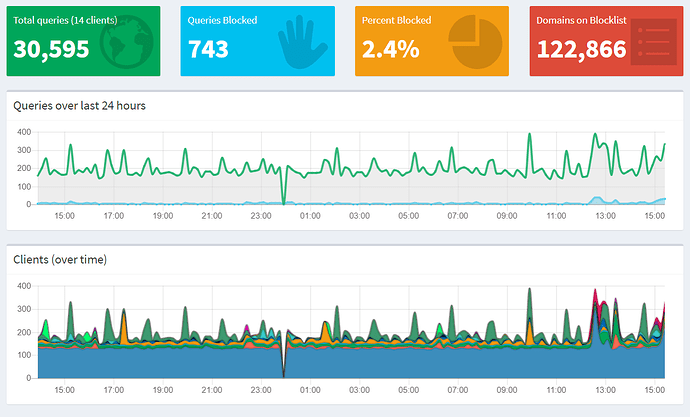
Task: Select the 2.4% percent blocked value
Action: 390,49
